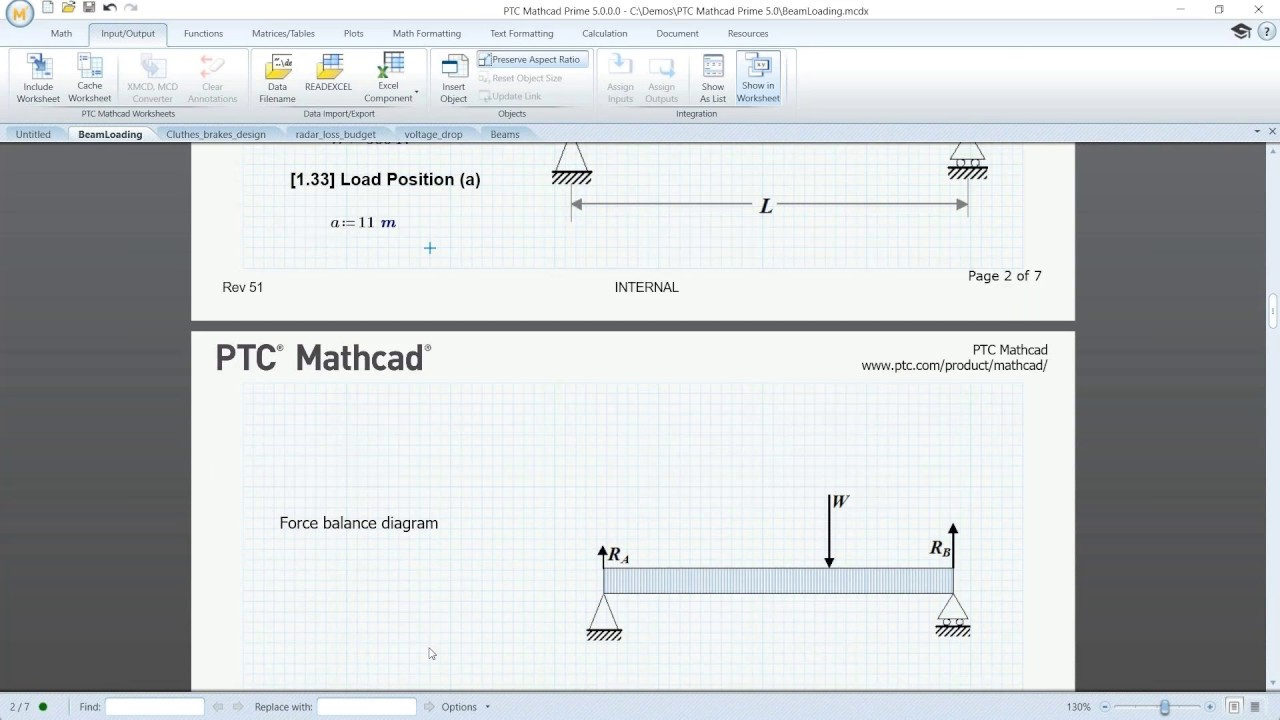Open a file via folder icon

click(68, 8)
